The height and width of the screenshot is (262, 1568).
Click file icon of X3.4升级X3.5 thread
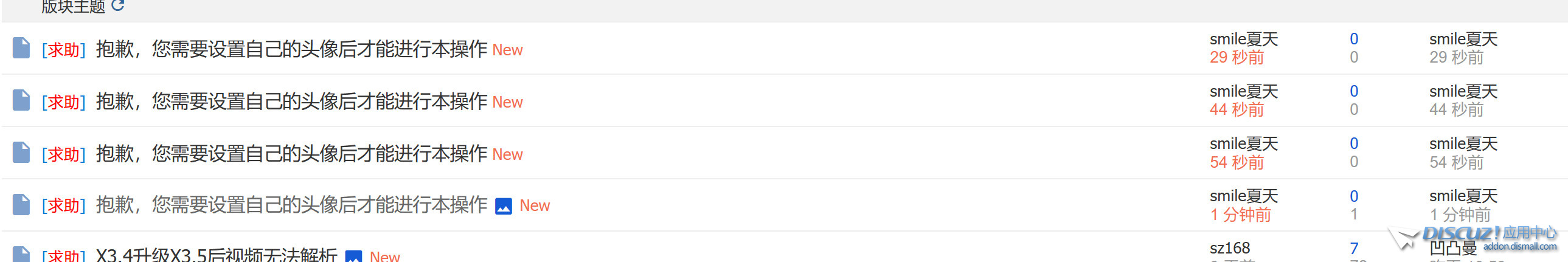tap(21, 255)
